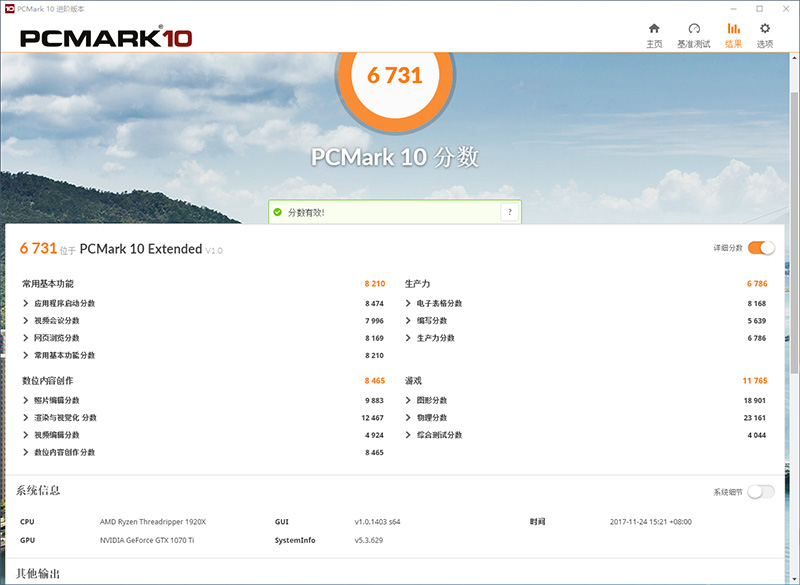Click the PCMARK 10 logo
The width and height of the screenshot is (800, 585).
click(106, 38)
